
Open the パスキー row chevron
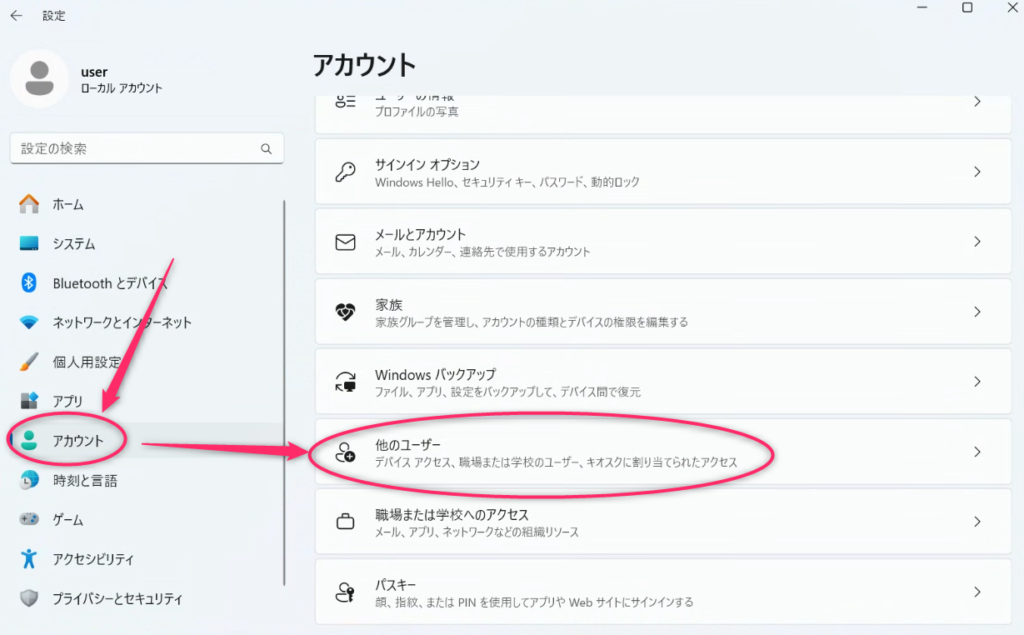pos(977,592)
